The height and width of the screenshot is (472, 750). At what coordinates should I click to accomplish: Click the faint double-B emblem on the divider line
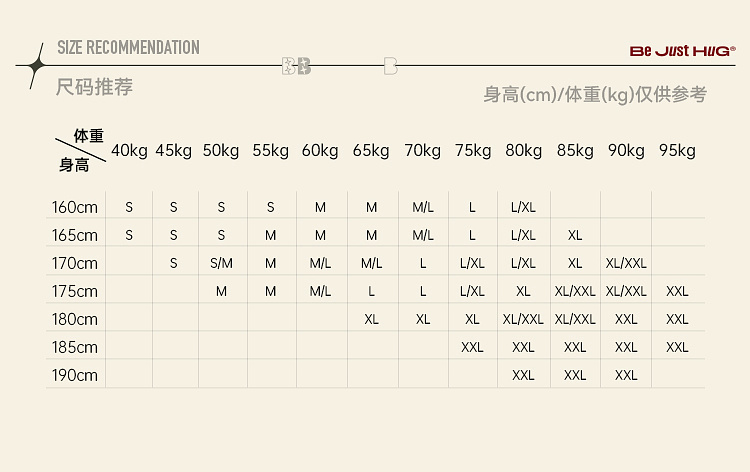[297, 66]
